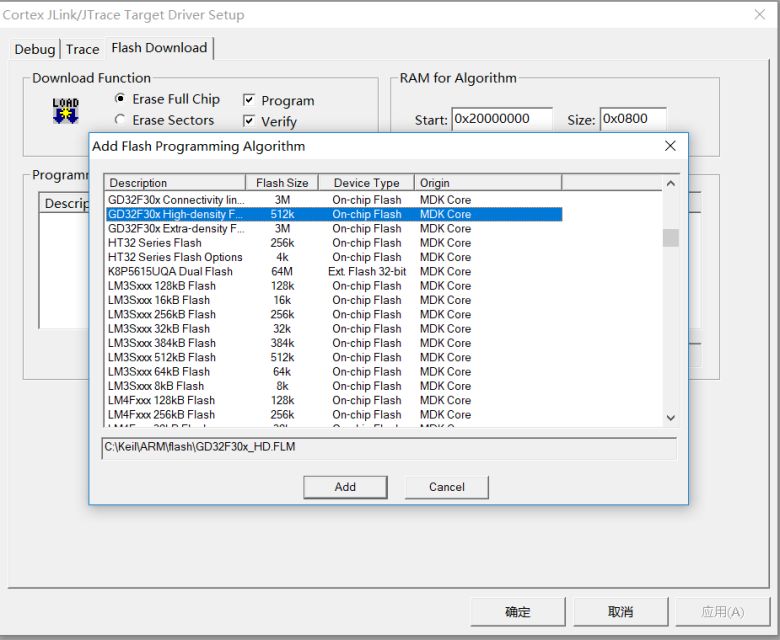
Task: Click the 确定 confirm button
Action: (518, 612)
